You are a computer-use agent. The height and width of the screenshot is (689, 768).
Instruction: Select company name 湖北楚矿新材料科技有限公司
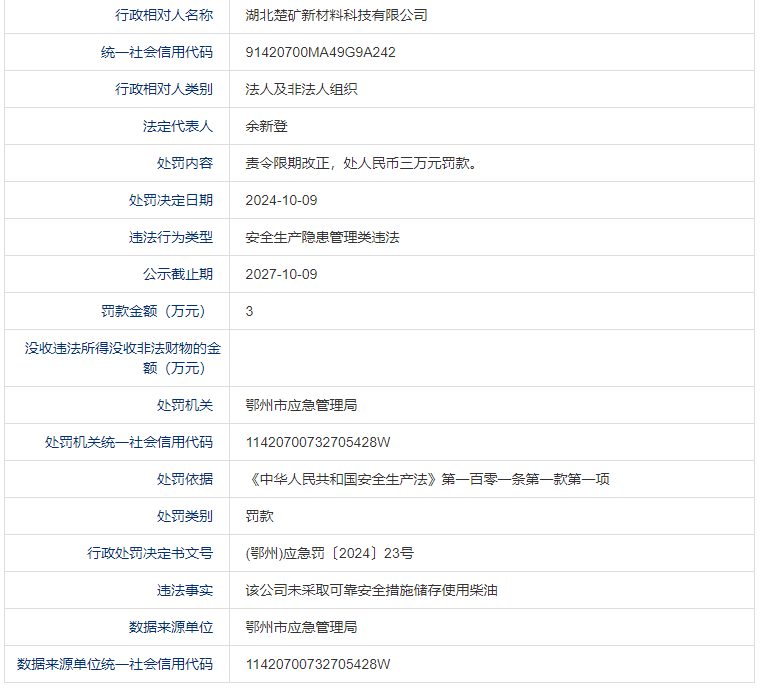tap(336, 15)
